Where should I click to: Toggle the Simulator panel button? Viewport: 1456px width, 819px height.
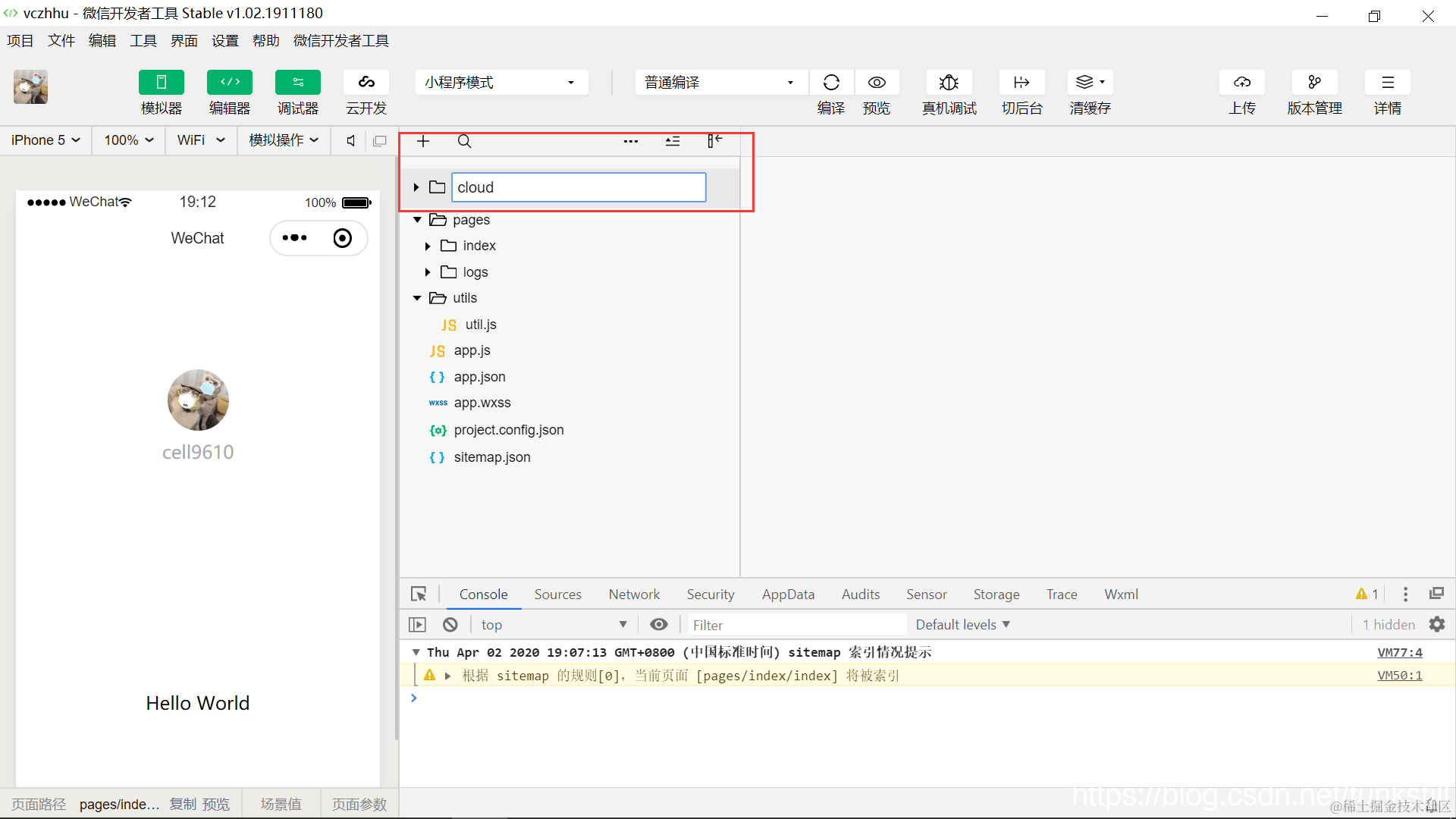161,83
